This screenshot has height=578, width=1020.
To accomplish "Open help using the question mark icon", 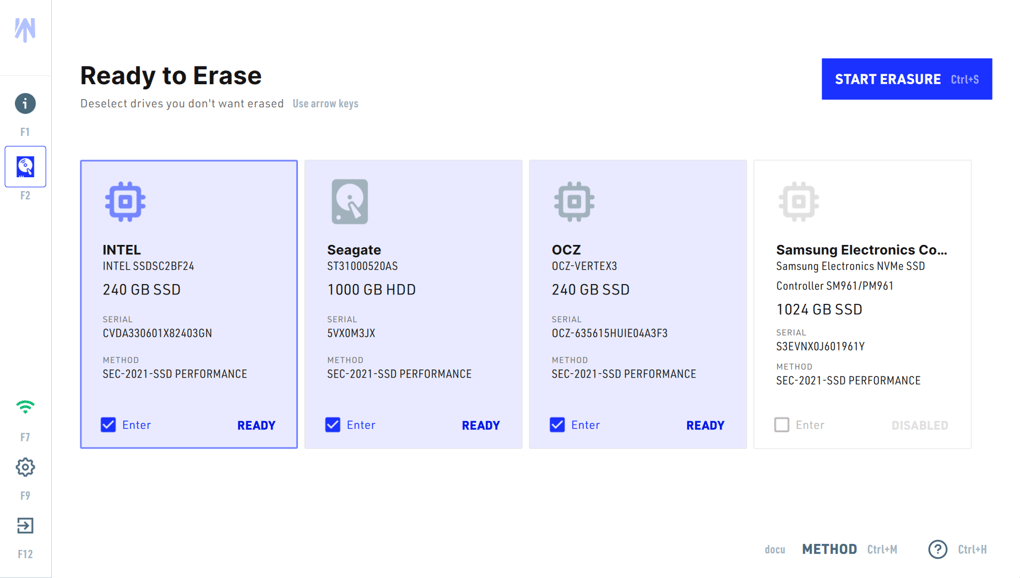I will (x=937, y=549).
